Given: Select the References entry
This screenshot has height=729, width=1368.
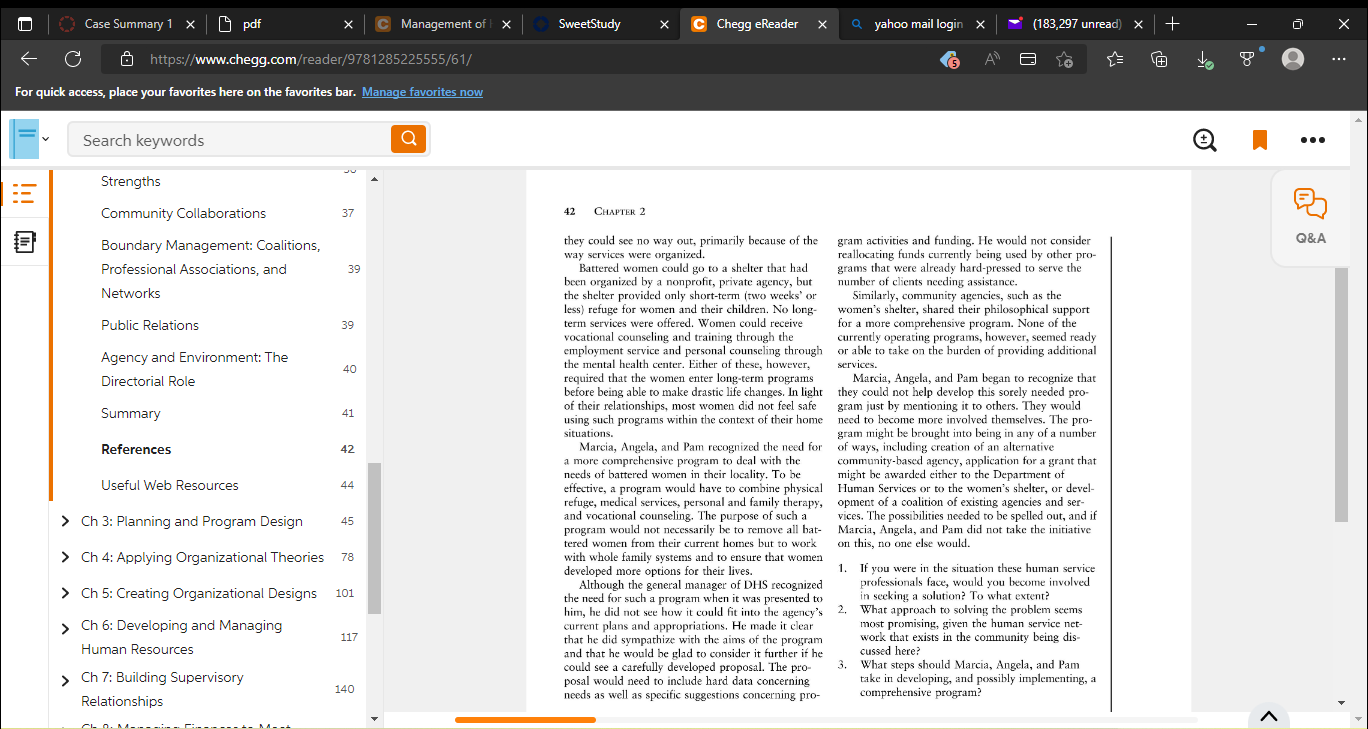Looking at the screenshot, I should pyautogui.click(x=136, y=449).
